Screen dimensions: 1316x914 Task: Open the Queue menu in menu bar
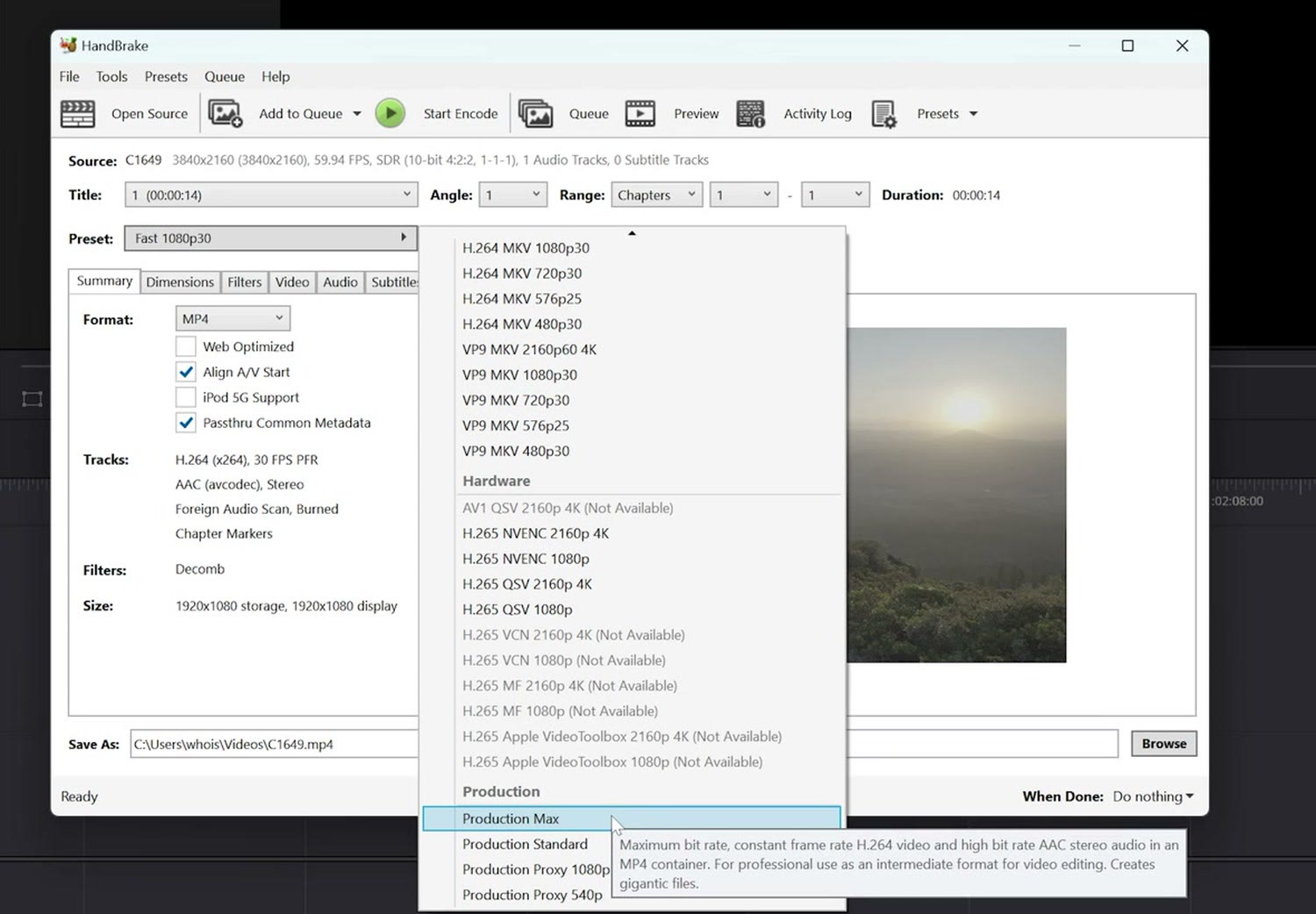225,76
